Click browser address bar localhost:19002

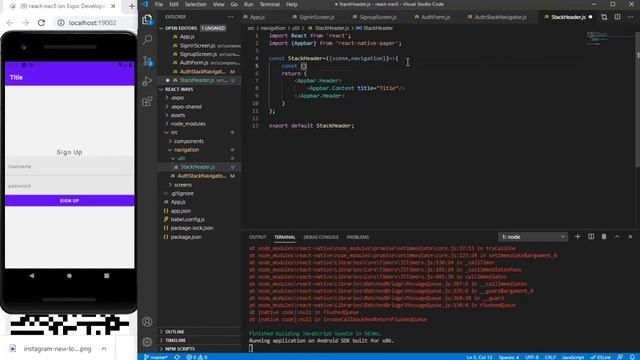coord(93,23)
